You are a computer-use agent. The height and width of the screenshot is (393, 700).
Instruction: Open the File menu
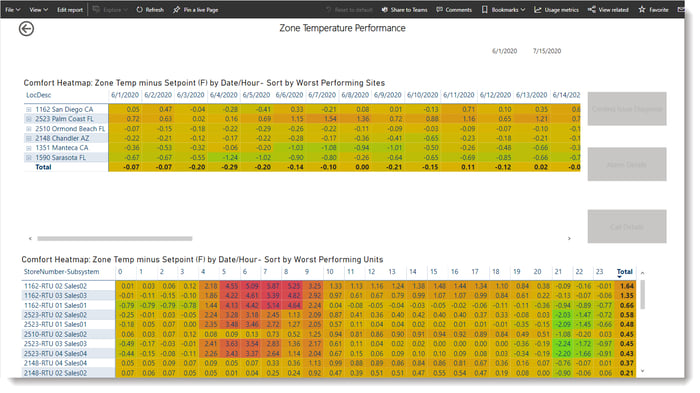12,9
